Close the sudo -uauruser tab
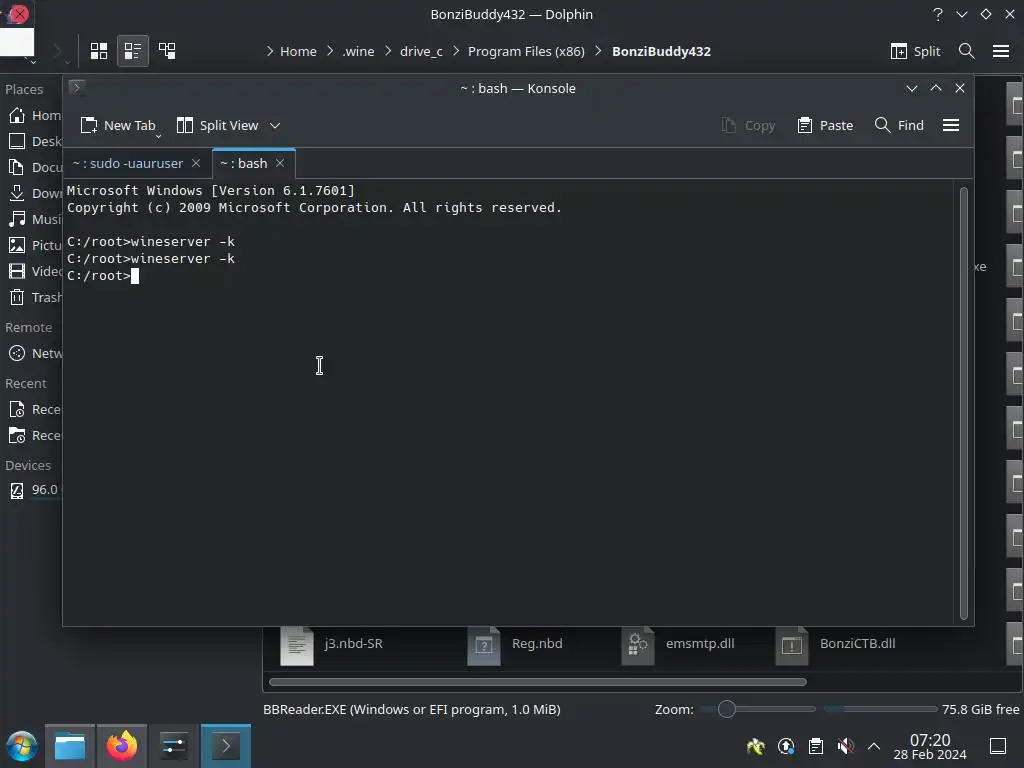Image resolution: width=1024 pixels, height=768 pixels. coord(196,163)
